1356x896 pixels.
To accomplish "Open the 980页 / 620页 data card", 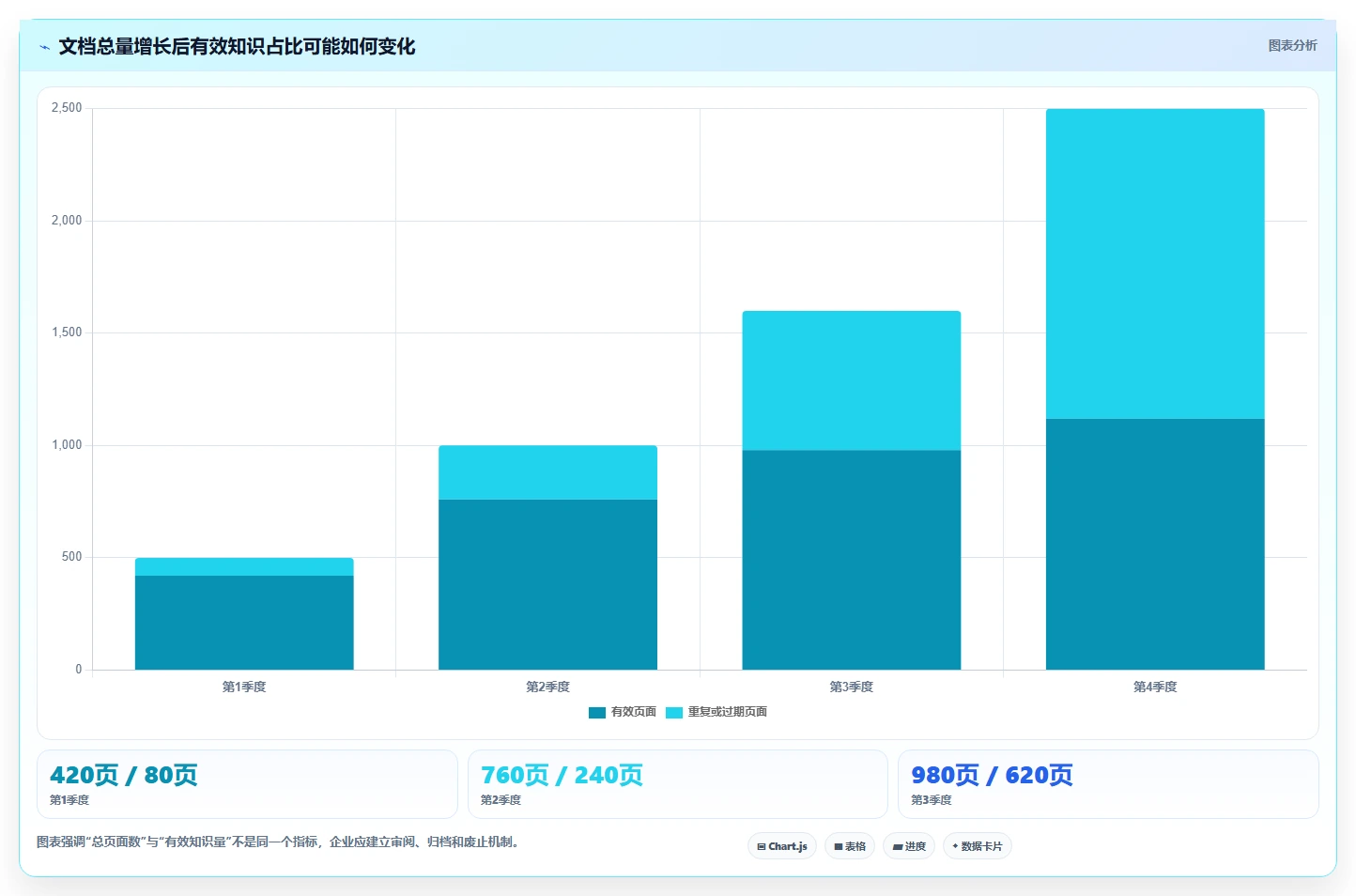I will [x=1108, y=784].
